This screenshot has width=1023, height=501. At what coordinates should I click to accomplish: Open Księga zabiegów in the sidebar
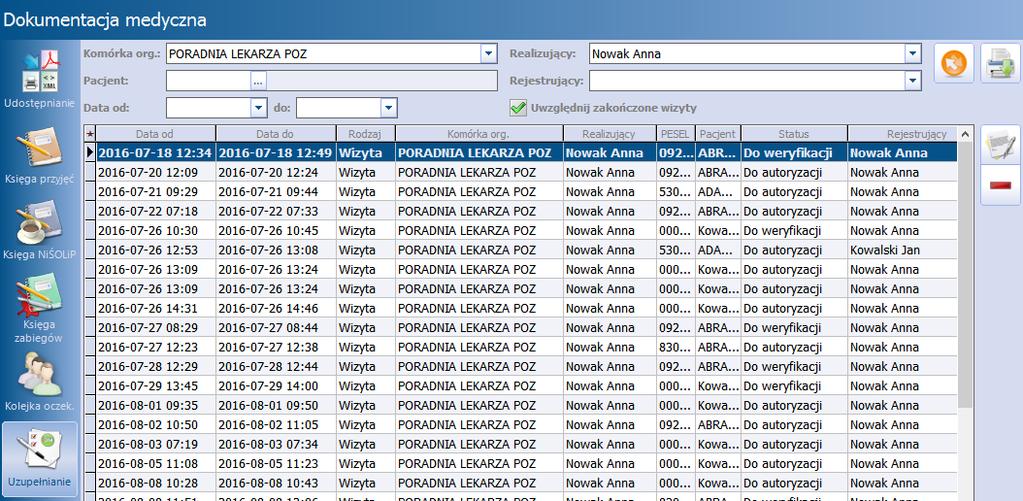[x=40, y=308]
